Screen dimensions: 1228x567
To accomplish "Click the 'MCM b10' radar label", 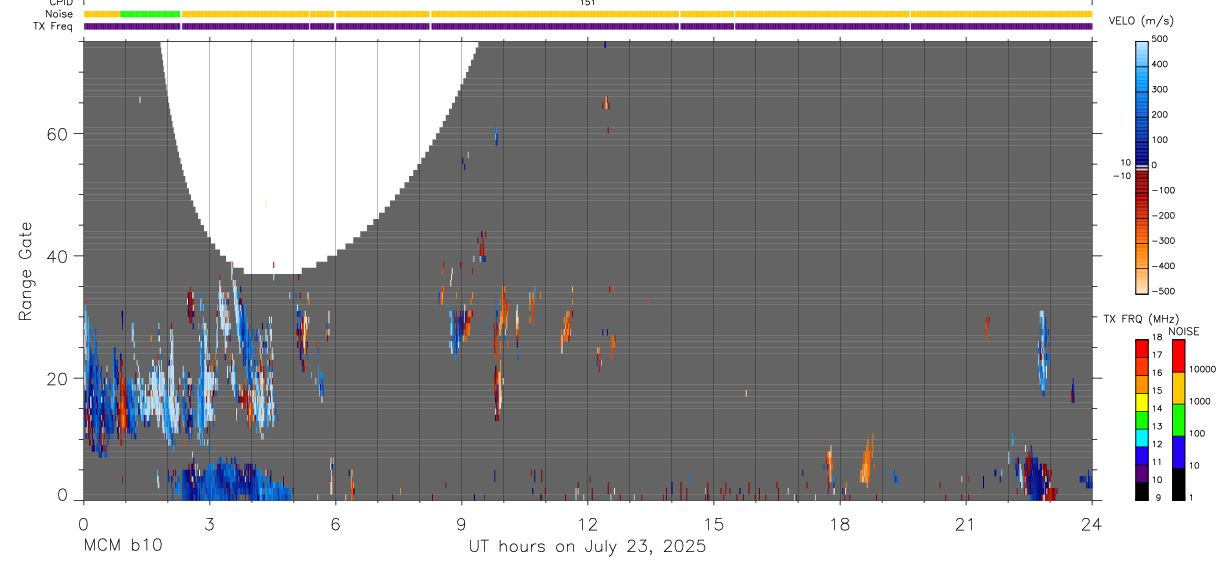I will tap(122, 546).
